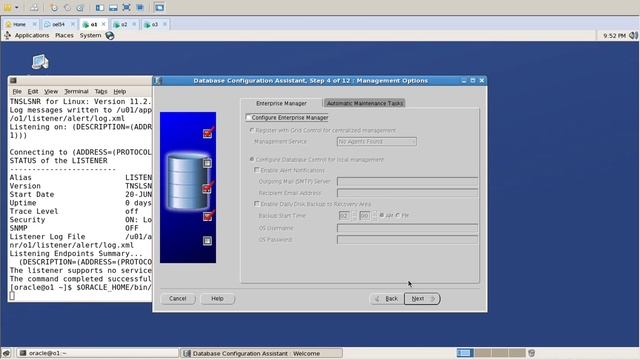
Task: Open the Management Service dropdown
Action: point(376,141)
